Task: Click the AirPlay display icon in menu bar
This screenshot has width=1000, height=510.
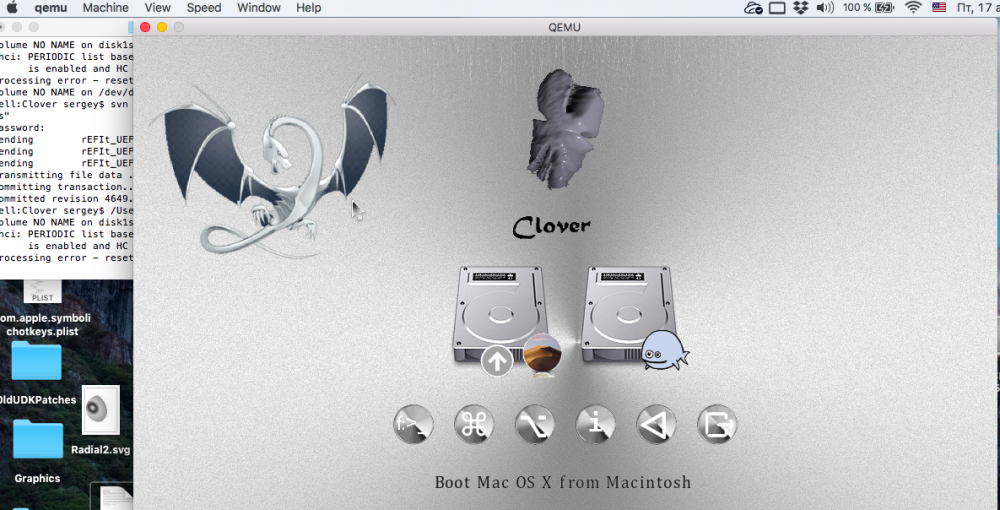Action: click(777, 8)
